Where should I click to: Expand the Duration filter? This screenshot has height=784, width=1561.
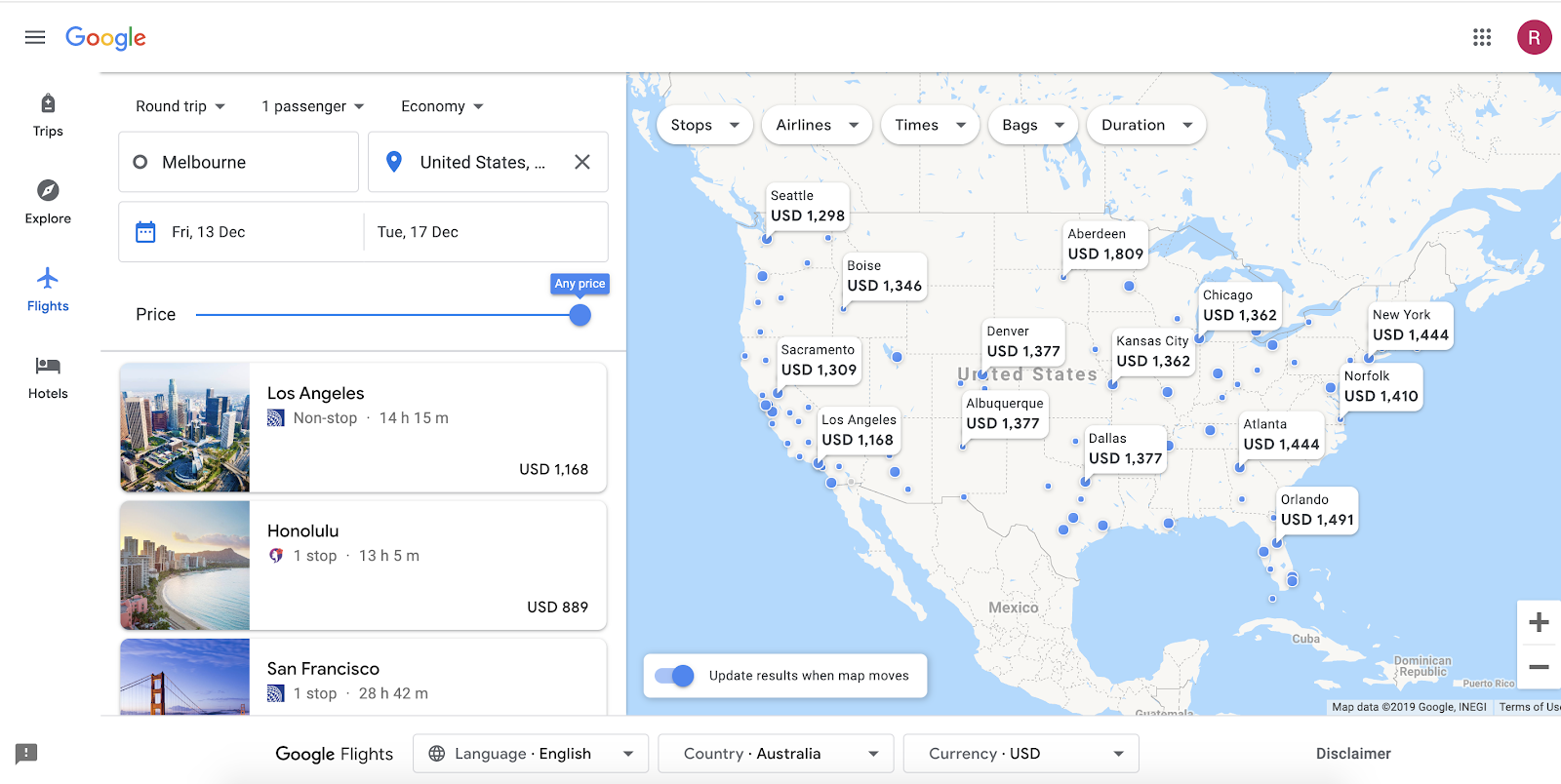point(1146,125)
